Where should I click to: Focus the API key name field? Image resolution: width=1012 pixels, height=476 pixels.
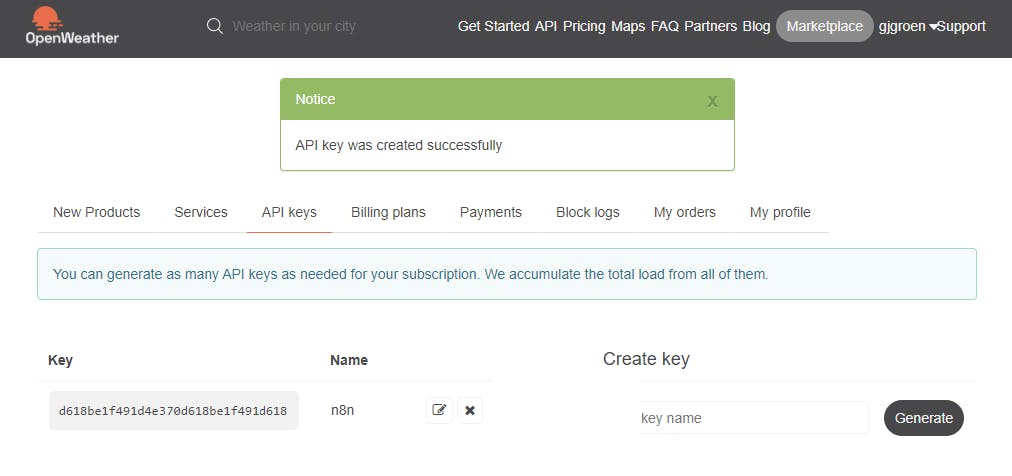tap(754, 418)
